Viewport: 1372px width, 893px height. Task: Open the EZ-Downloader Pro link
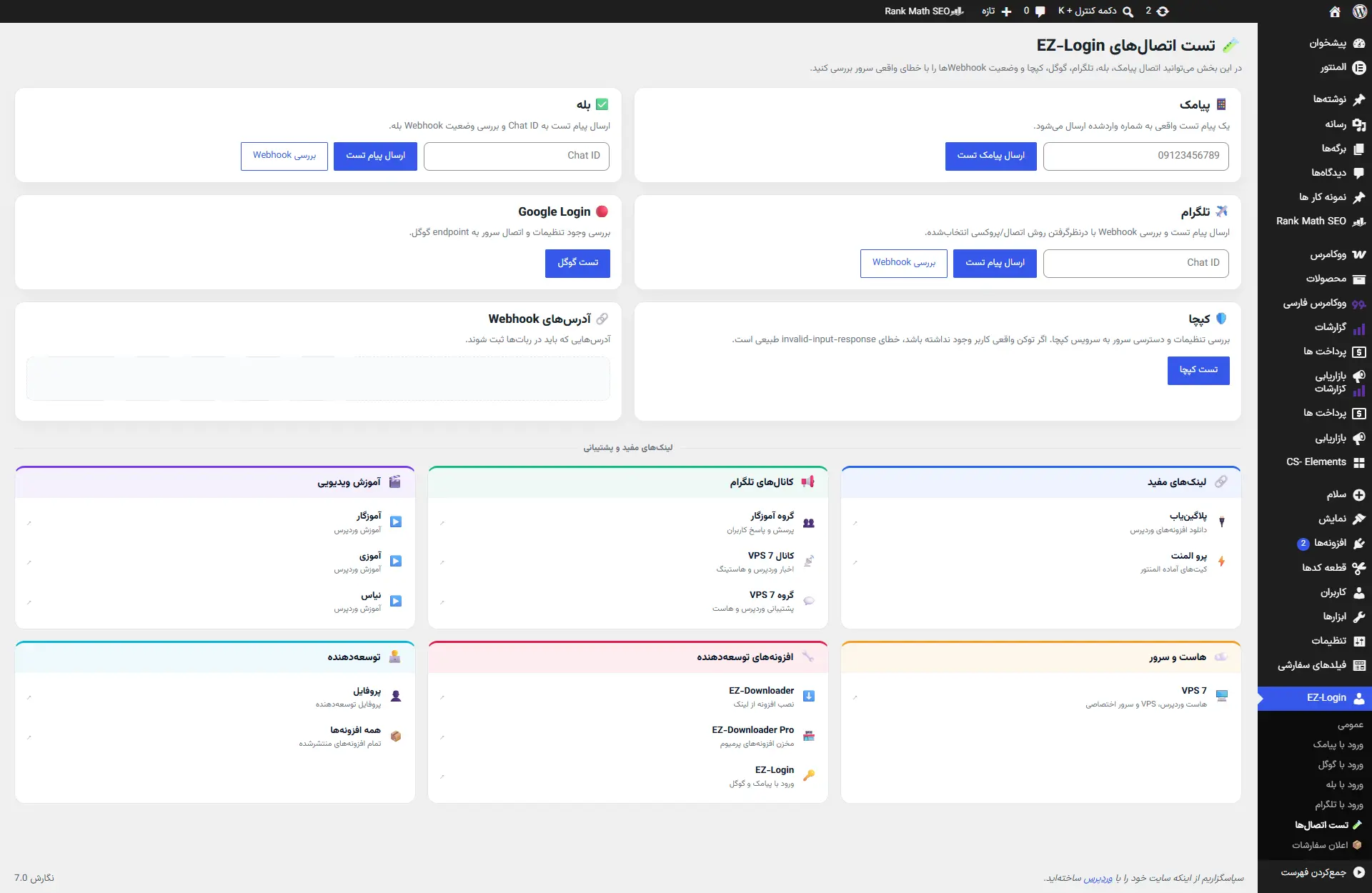(x=627, y=737)
